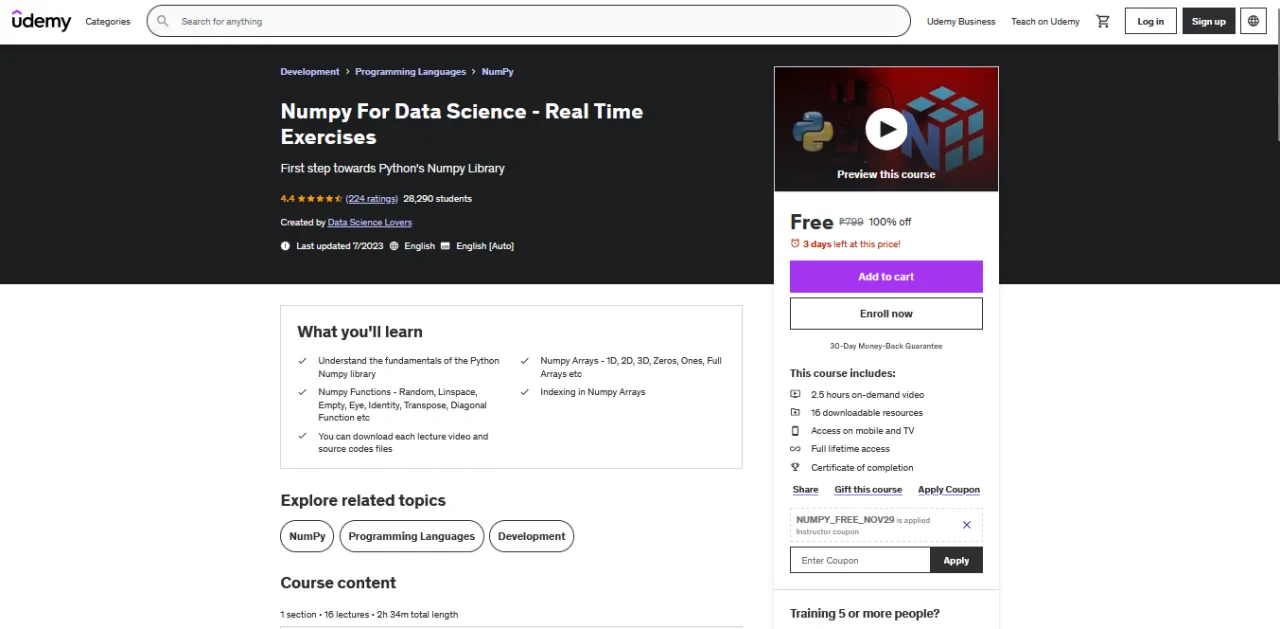
Task: Click the alarm clock icon near 3 days
Action: pyautogui.click(x=795, y=243)
